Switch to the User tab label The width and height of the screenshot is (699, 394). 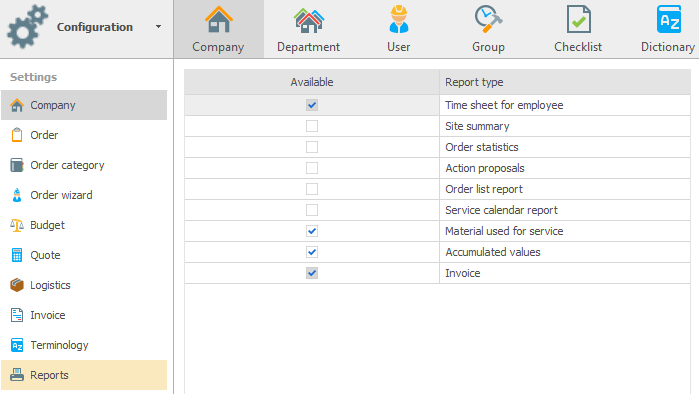[399, 47]
